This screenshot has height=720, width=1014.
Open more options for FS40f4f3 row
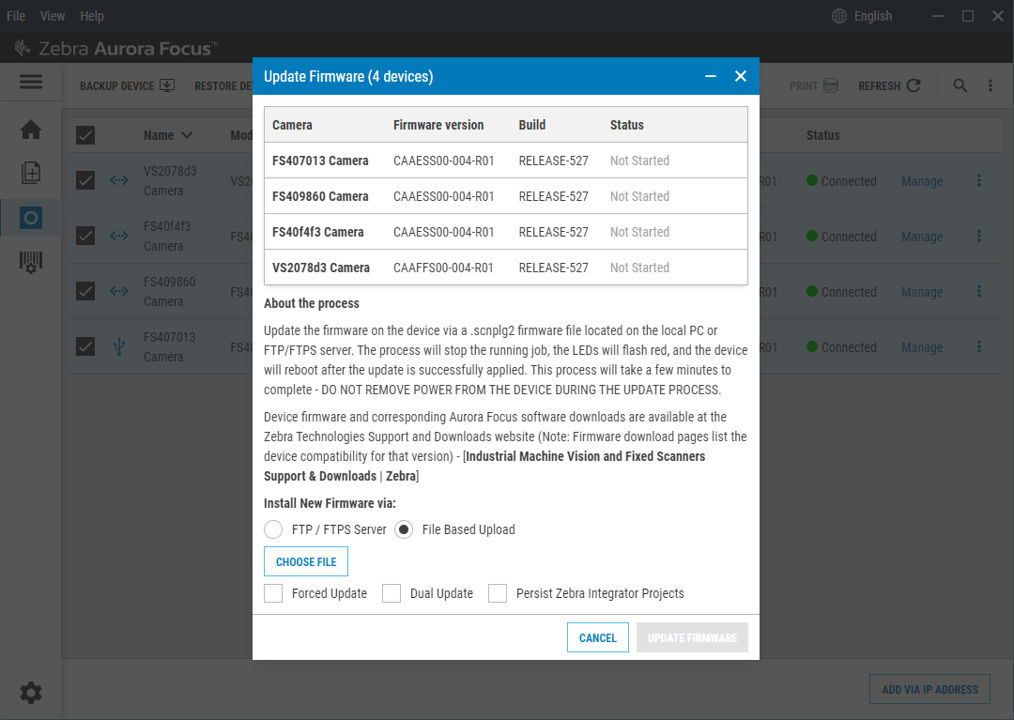pyautogui.click(x=979, y=236)
